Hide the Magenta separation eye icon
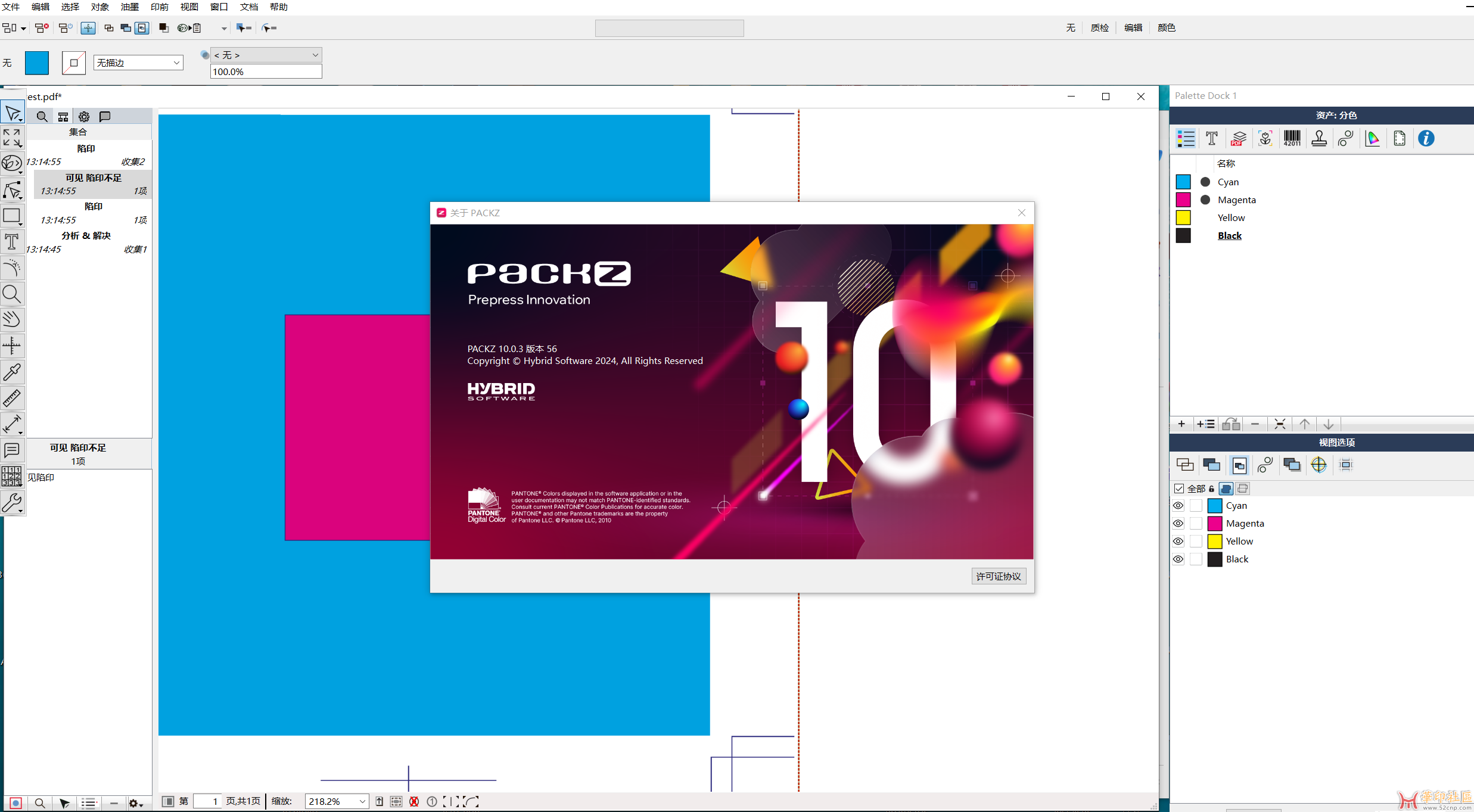This screenshot has height=812, width=1474. (x=1178, y=524)
